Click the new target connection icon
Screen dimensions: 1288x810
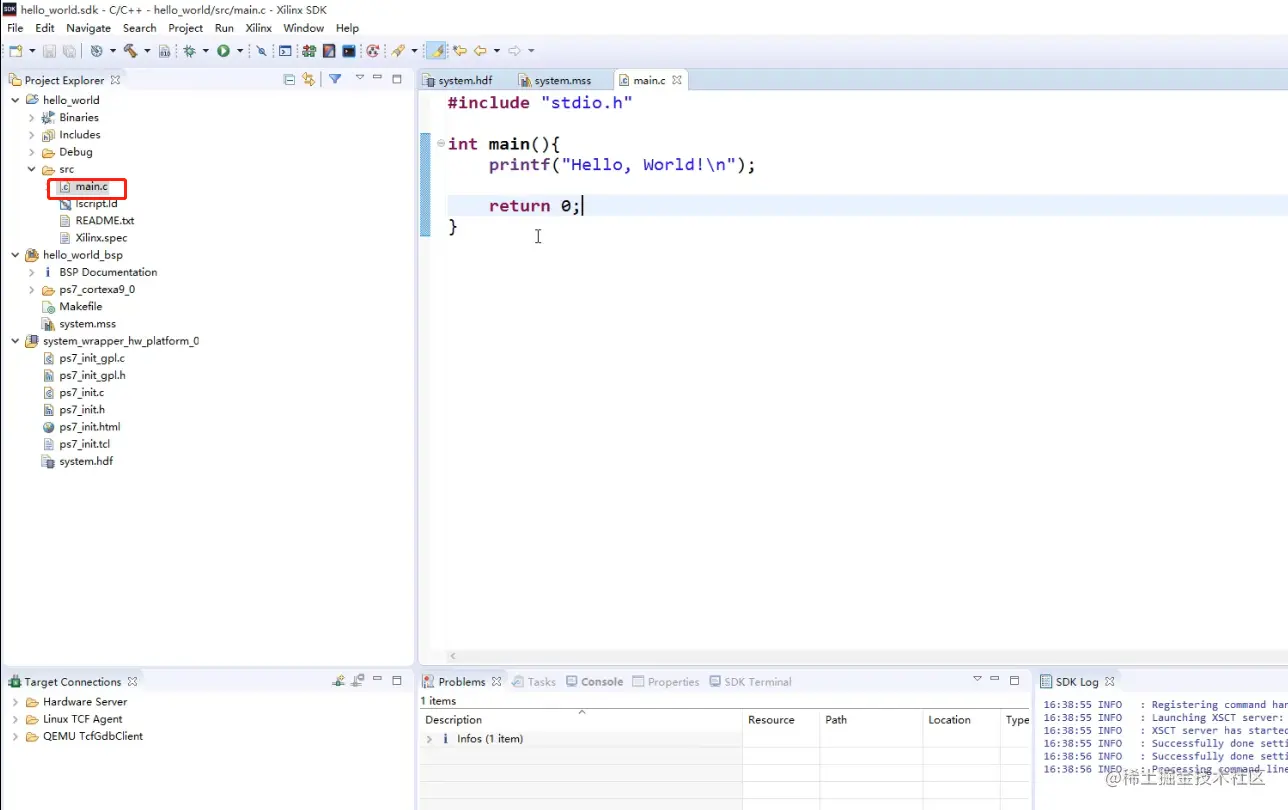[x=339, y=681]
